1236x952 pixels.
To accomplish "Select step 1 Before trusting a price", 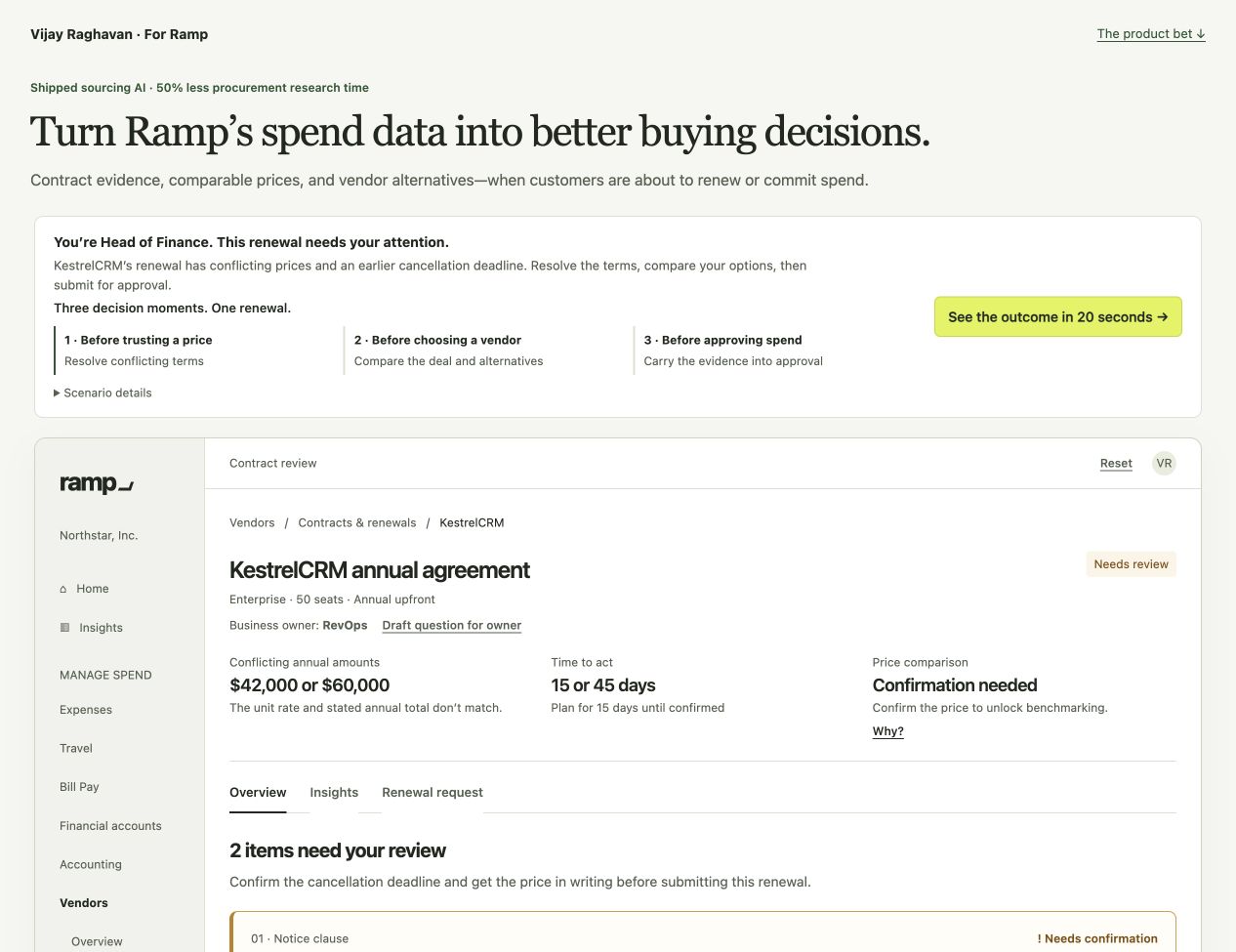I will point(193,351).
